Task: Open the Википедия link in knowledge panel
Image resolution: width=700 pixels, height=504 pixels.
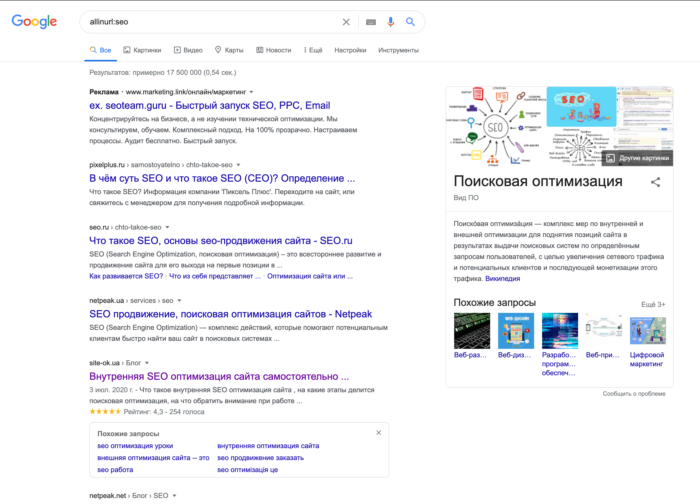Action: click(503, 279)
